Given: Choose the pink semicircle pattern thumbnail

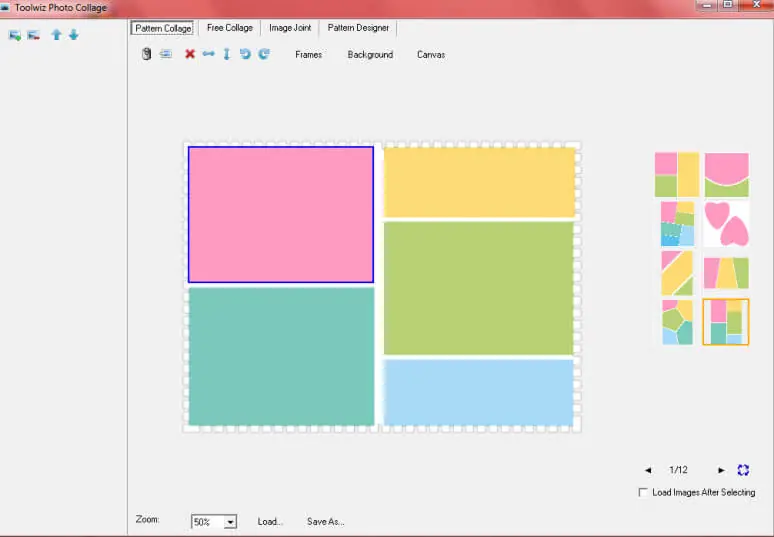Looking at the screenshot, I should point(727,175).
